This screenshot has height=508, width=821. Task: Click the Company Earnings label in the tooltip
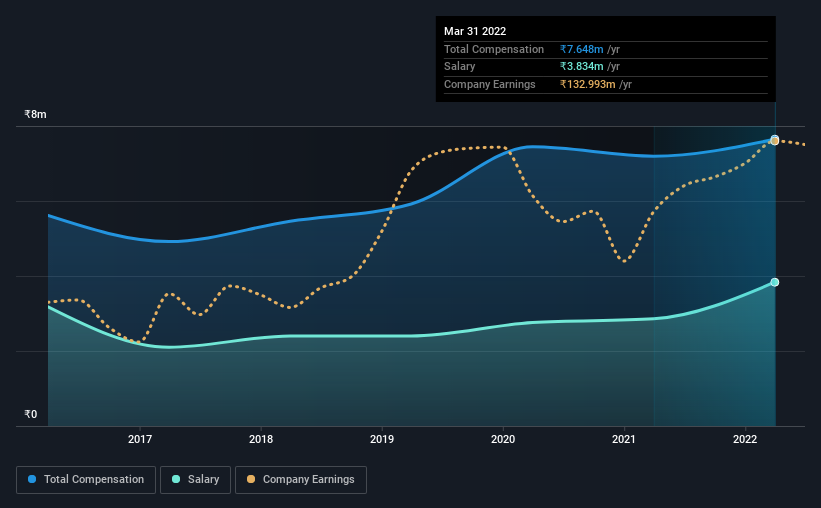[490, 84]
